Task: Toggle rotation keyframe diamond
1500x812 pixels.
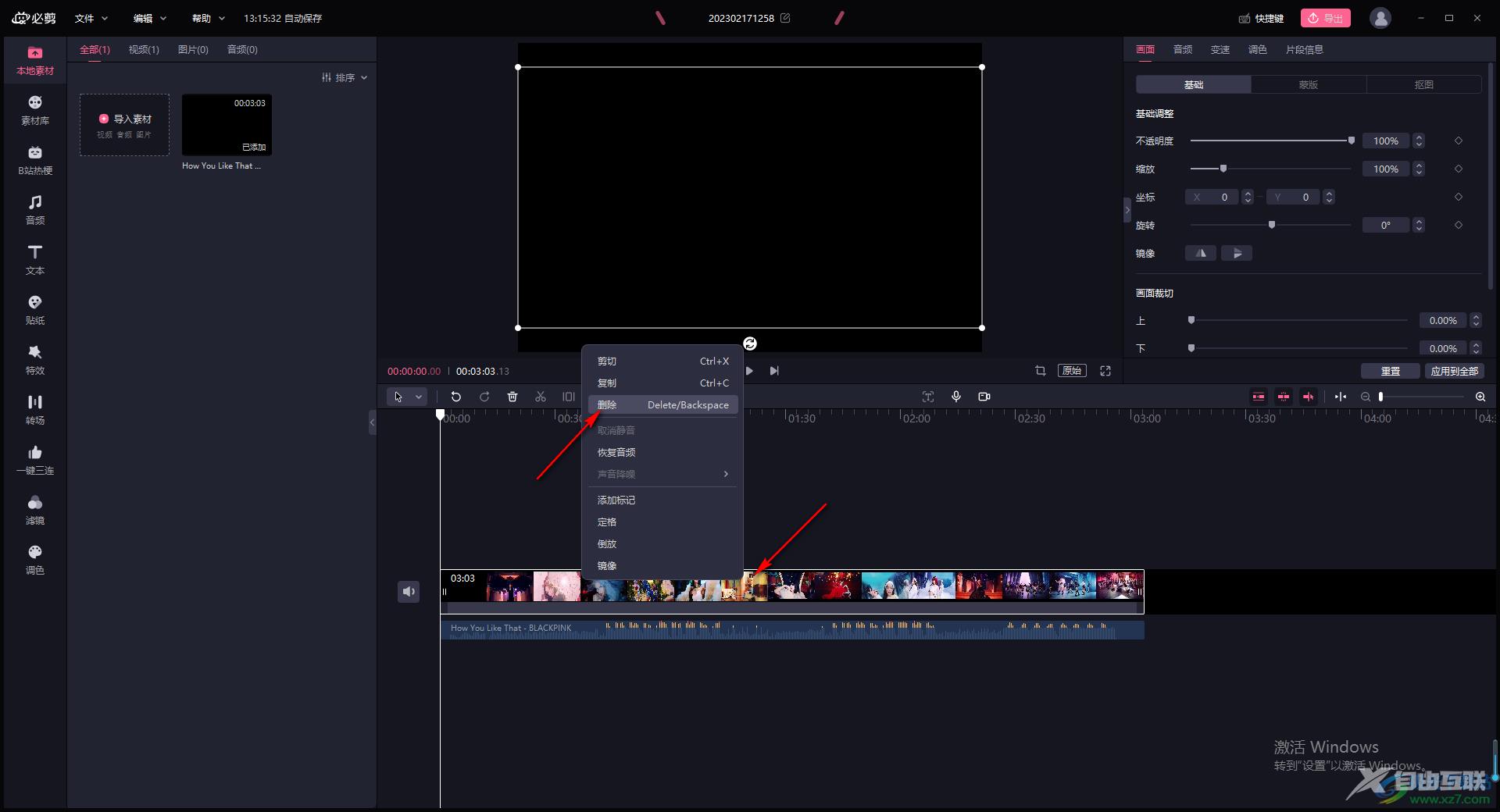Action: click(x=1459, y=225)
